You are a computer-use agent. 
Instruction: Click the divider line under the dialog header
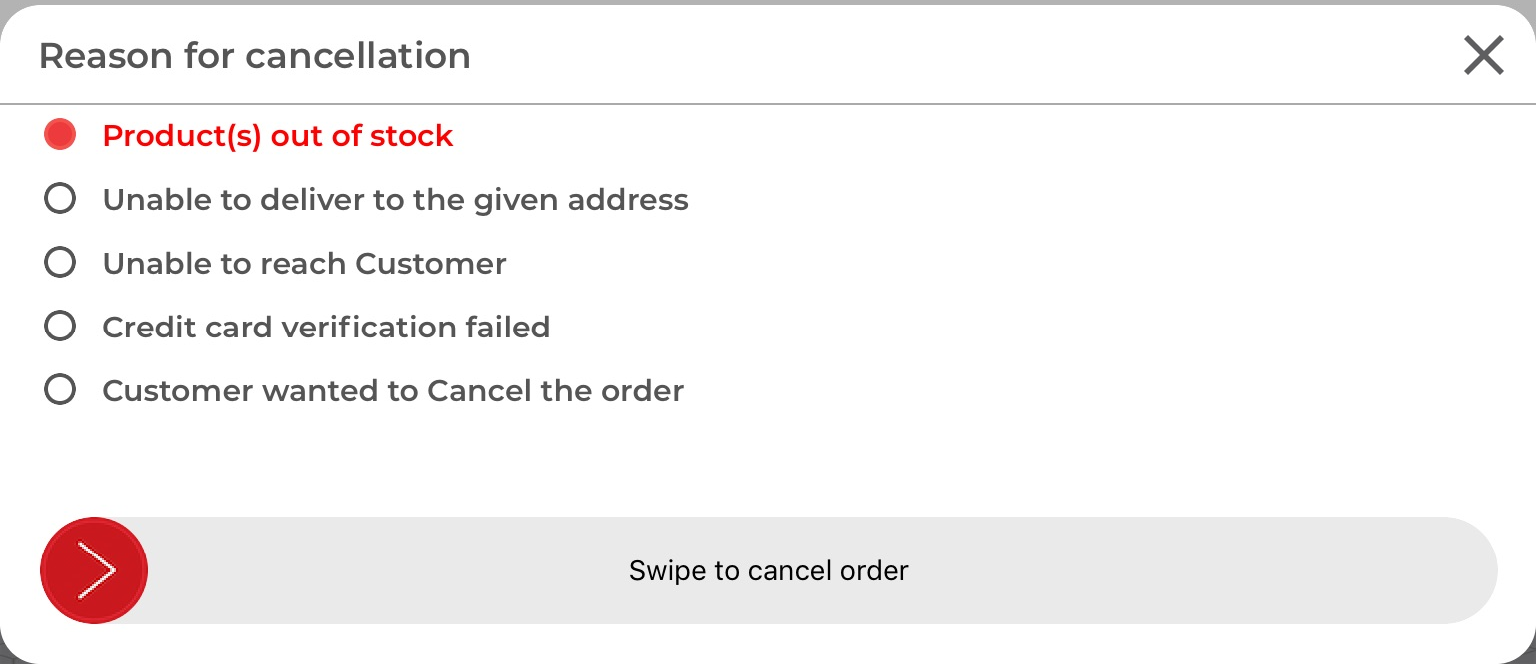[x=768, y=104]
